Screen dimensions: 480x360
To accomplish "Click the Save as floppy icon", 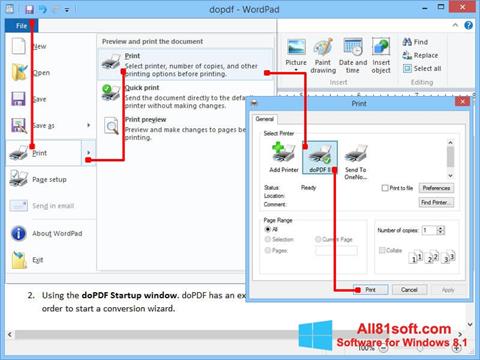I will (19, 125).
